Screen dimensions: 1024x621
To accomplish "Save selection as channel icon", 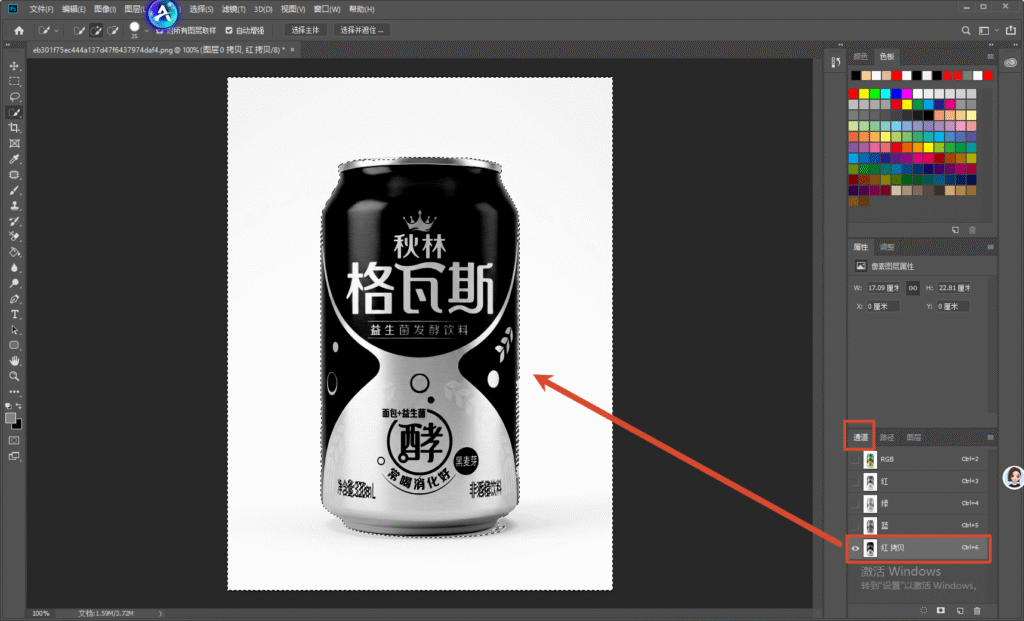I will tap(940, 611).
